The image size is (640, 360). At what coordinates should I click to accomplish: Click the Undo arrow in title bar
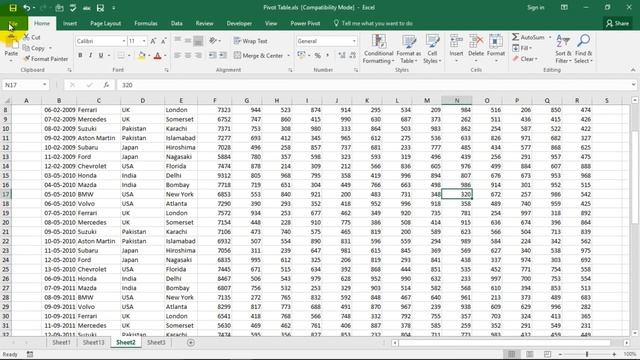[x=27, y=8]
